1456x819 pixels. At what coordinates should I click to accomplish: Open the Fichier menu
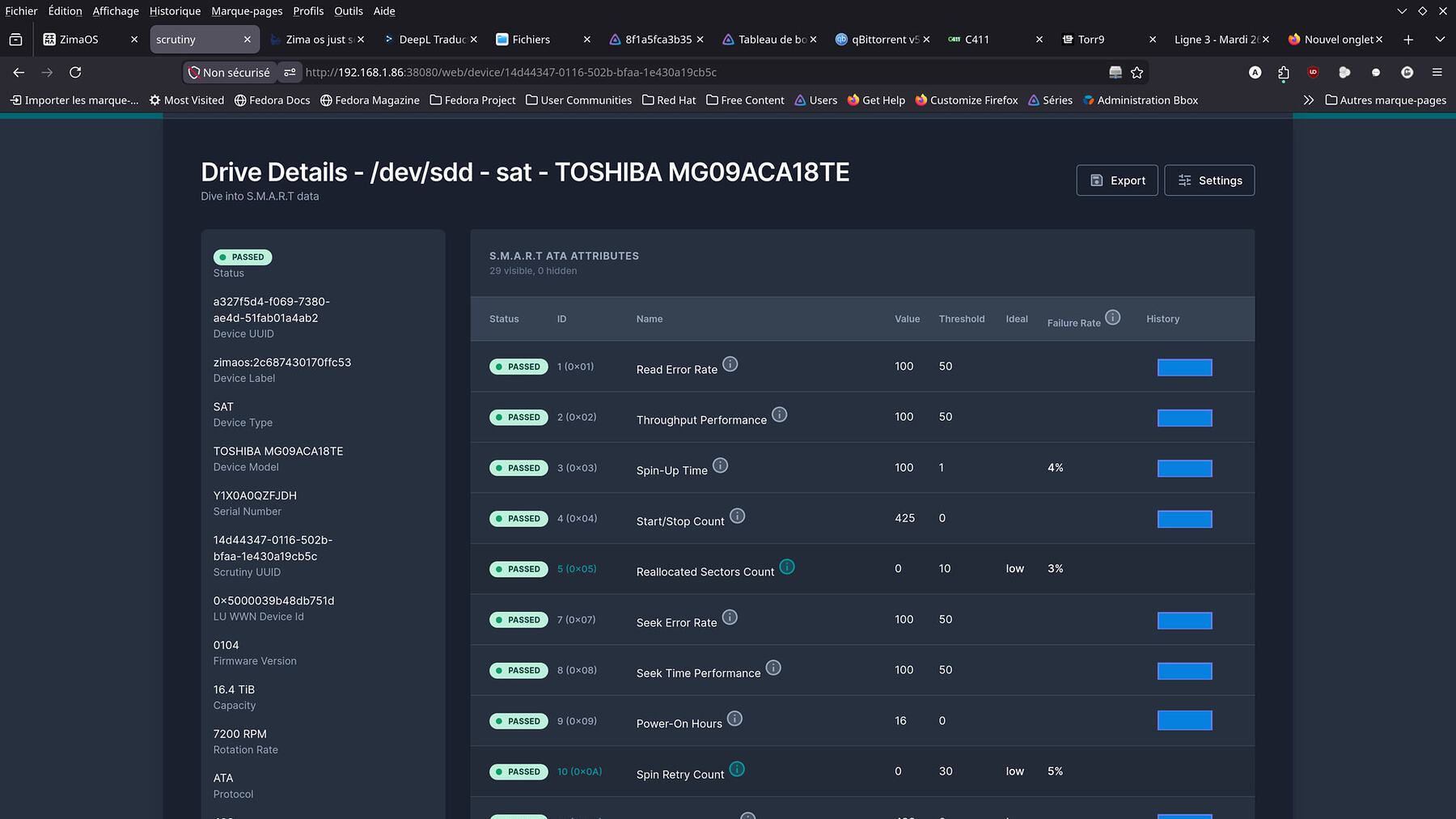21,11
